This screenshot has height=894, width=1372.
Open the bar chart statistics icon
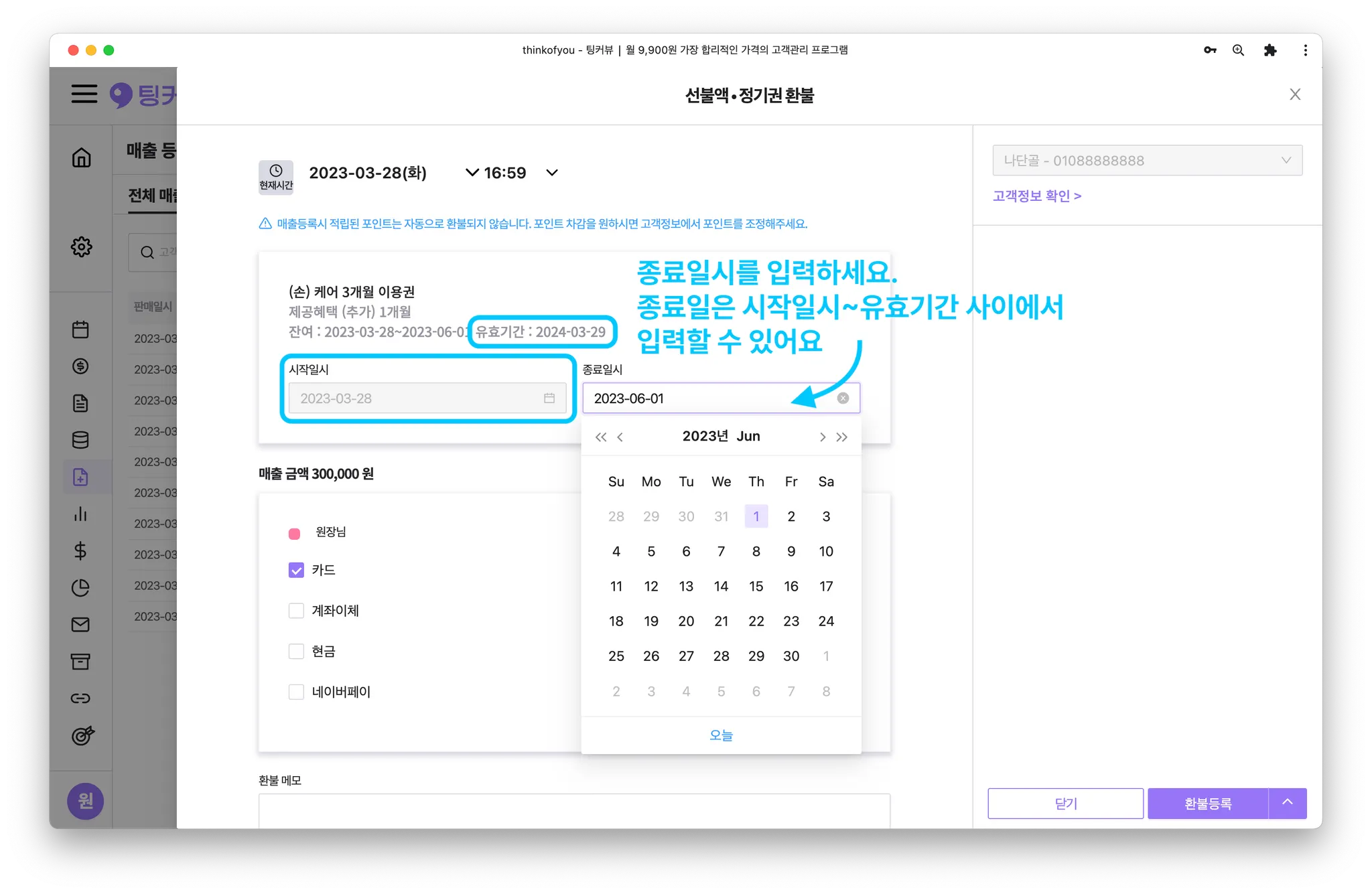80,514
